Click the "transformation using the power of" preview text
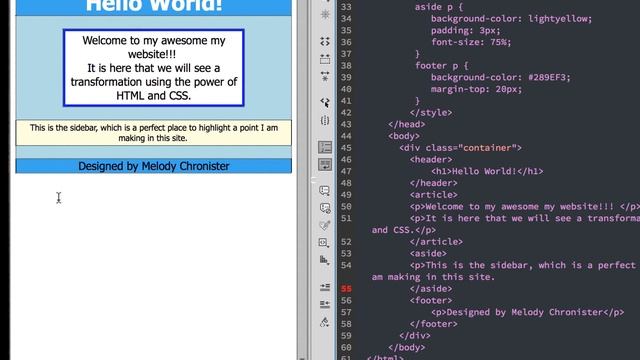 coord(153,82)
